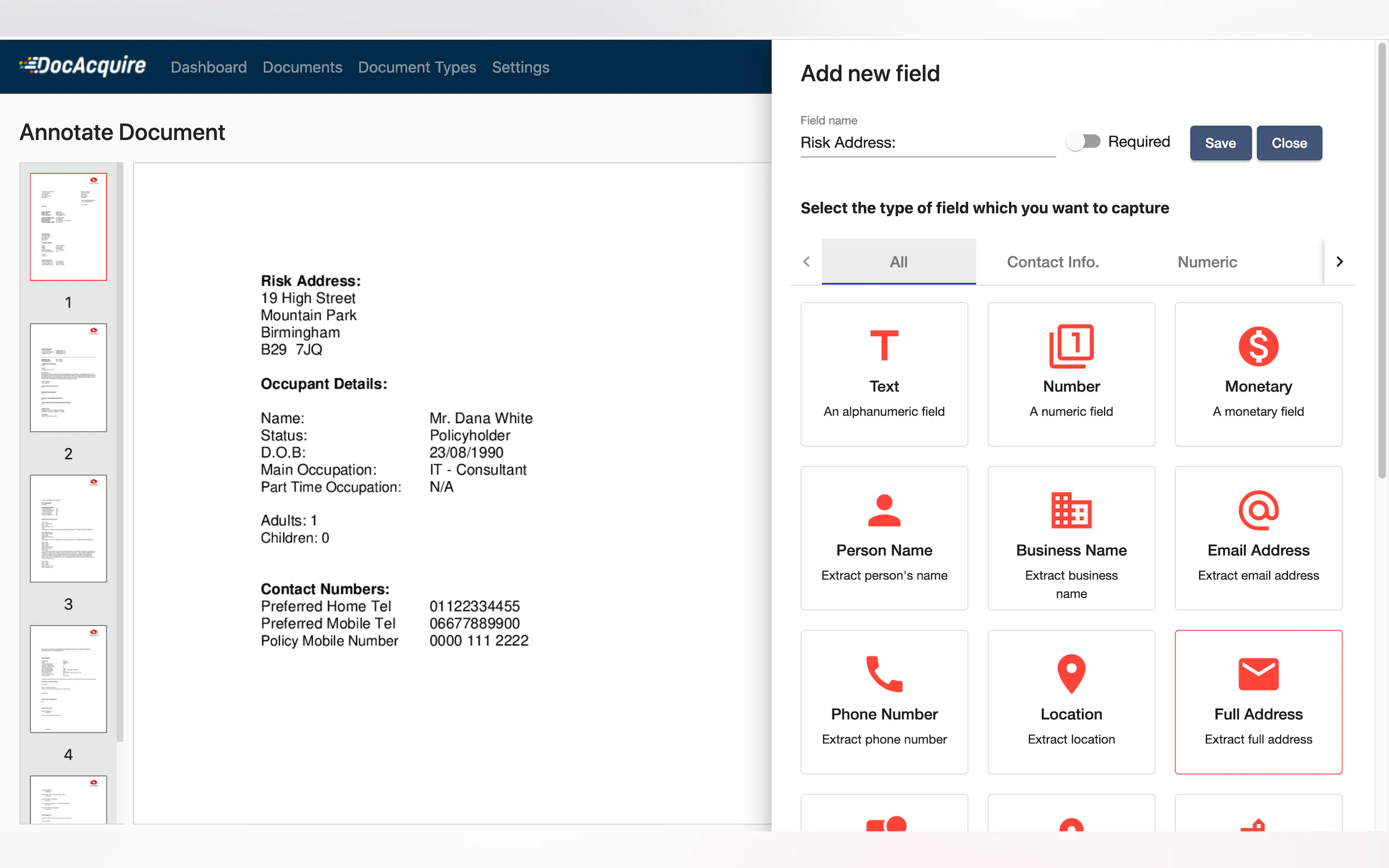Open the Document Types menu
The image size is (1389, 868).
417,67
